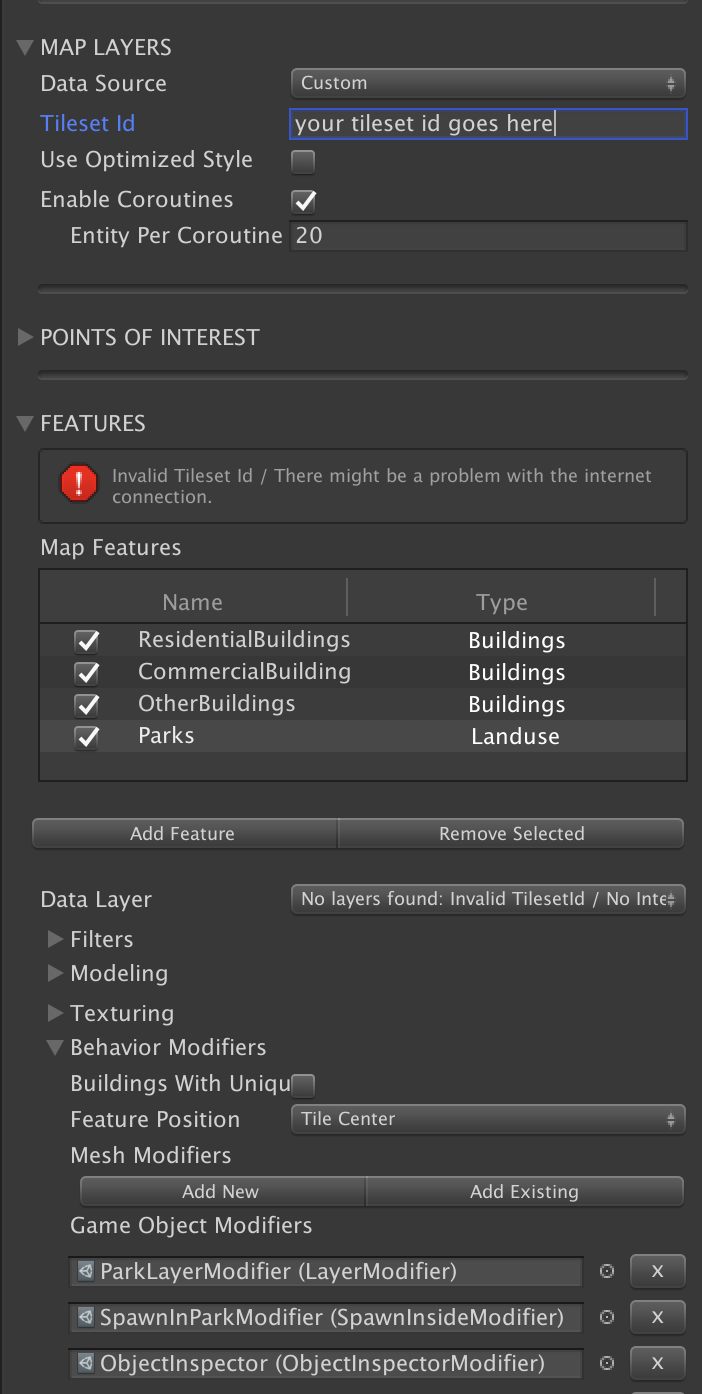Open the object picker for ObjectInspector
The width and height of the screenshot is (702, 1394).
coord(606,1363)
